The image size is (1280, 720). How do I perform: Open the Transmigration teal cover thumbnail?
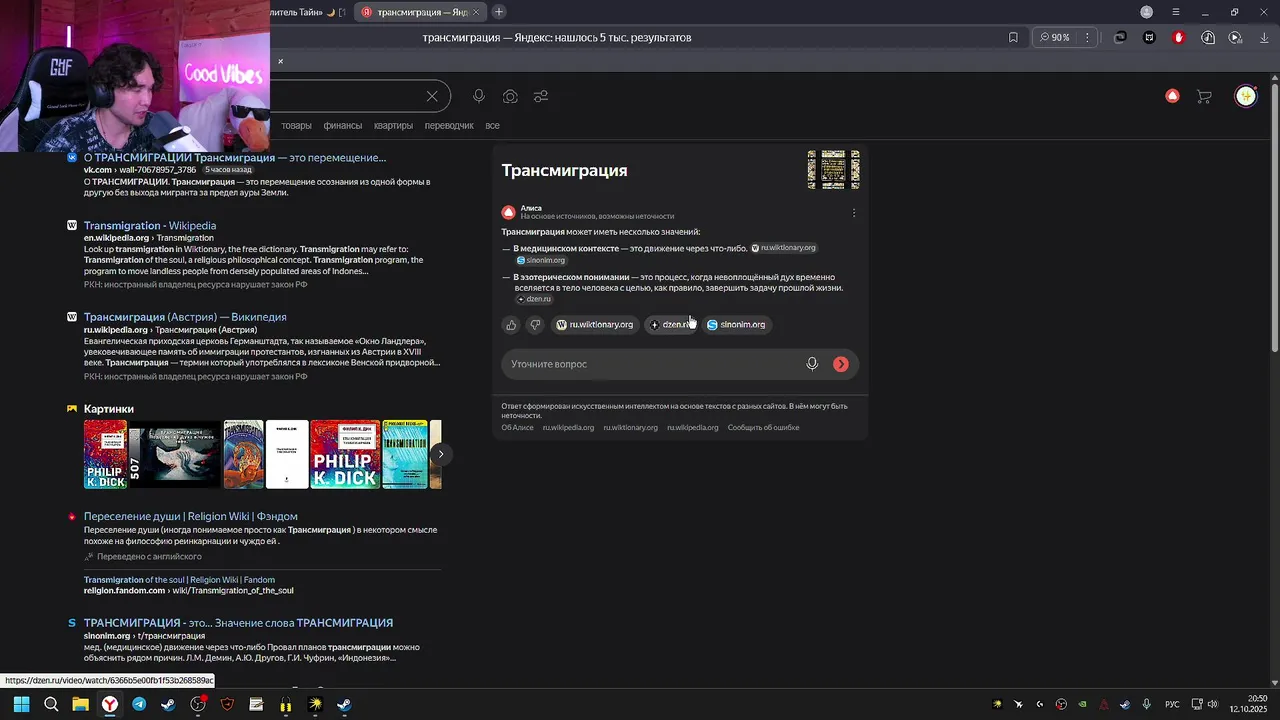(x=405, y=454)
